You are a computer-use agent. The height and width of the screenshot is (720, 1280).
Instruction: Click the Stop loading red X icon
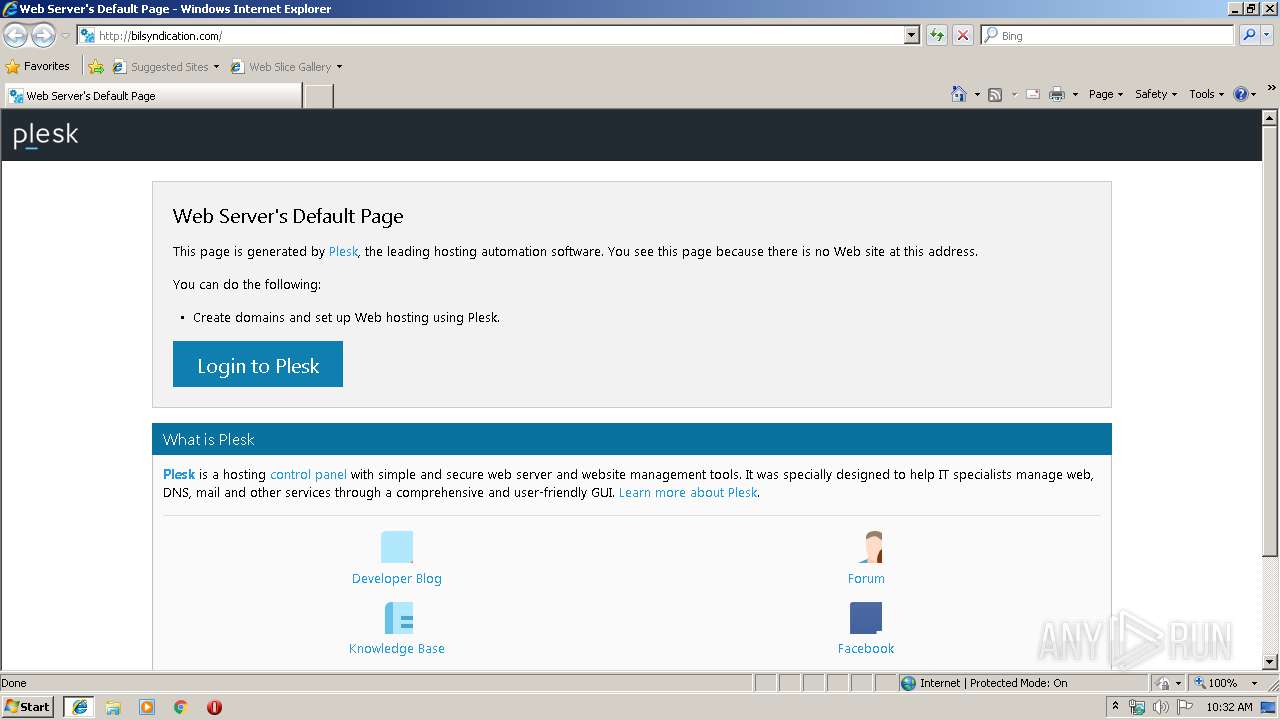(x=963, y=35)
